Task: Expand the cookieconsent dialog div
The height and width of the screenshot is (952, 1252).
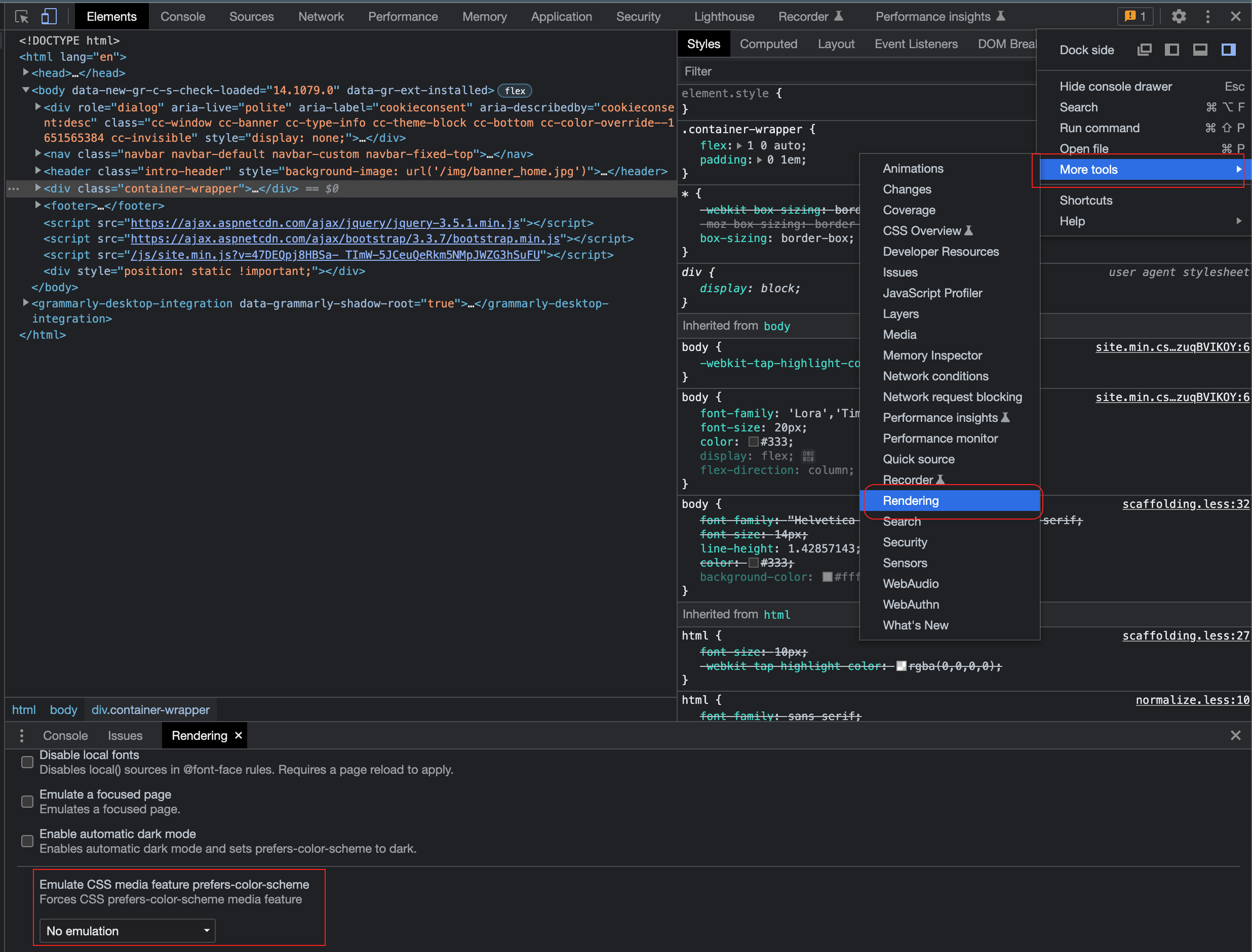Action: click(37, 106)
